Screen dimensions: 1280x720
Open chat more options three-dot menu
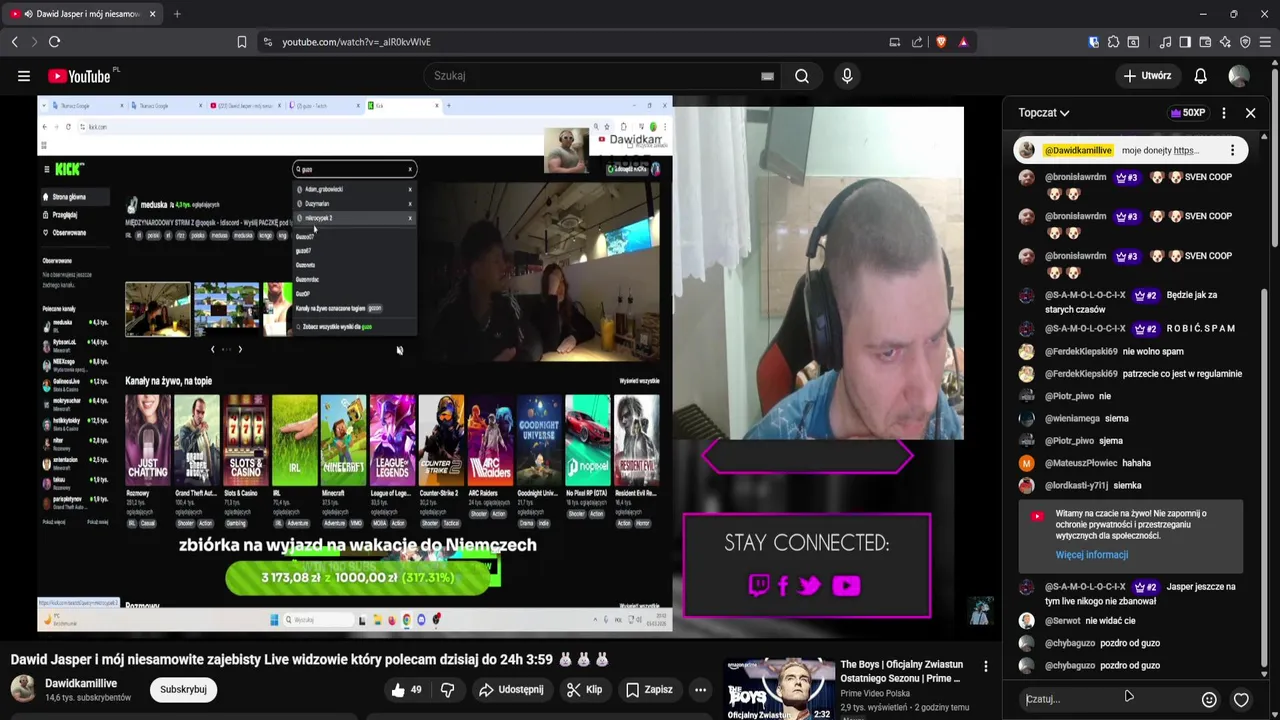click(1224, 113)
